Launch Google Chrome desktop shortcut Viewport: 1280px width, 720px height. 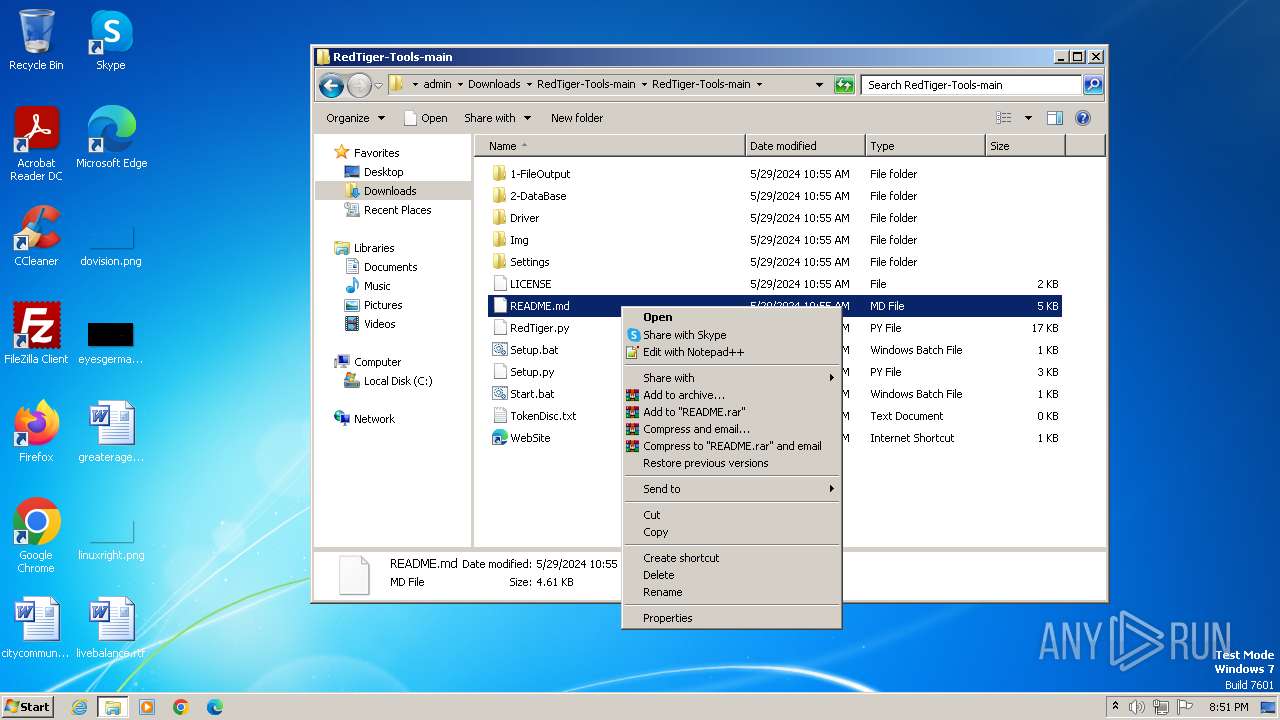[x=36, y=536]
